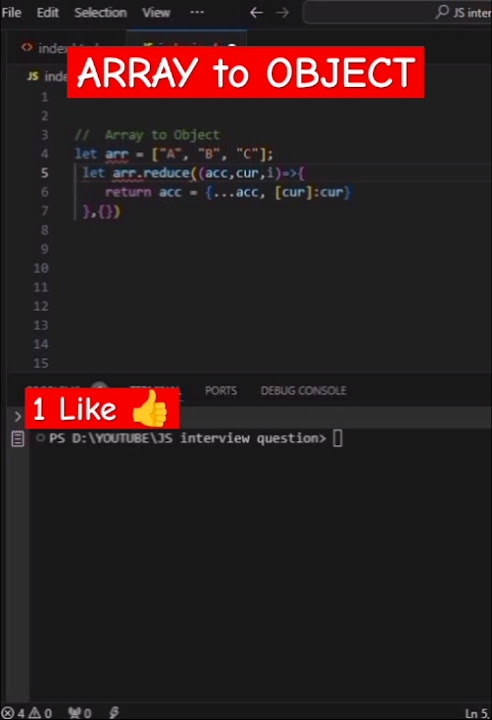The image size is (492, 720).
Task: Switch to the DEBUG CONSOLE tab
Action: pos(303,390)
